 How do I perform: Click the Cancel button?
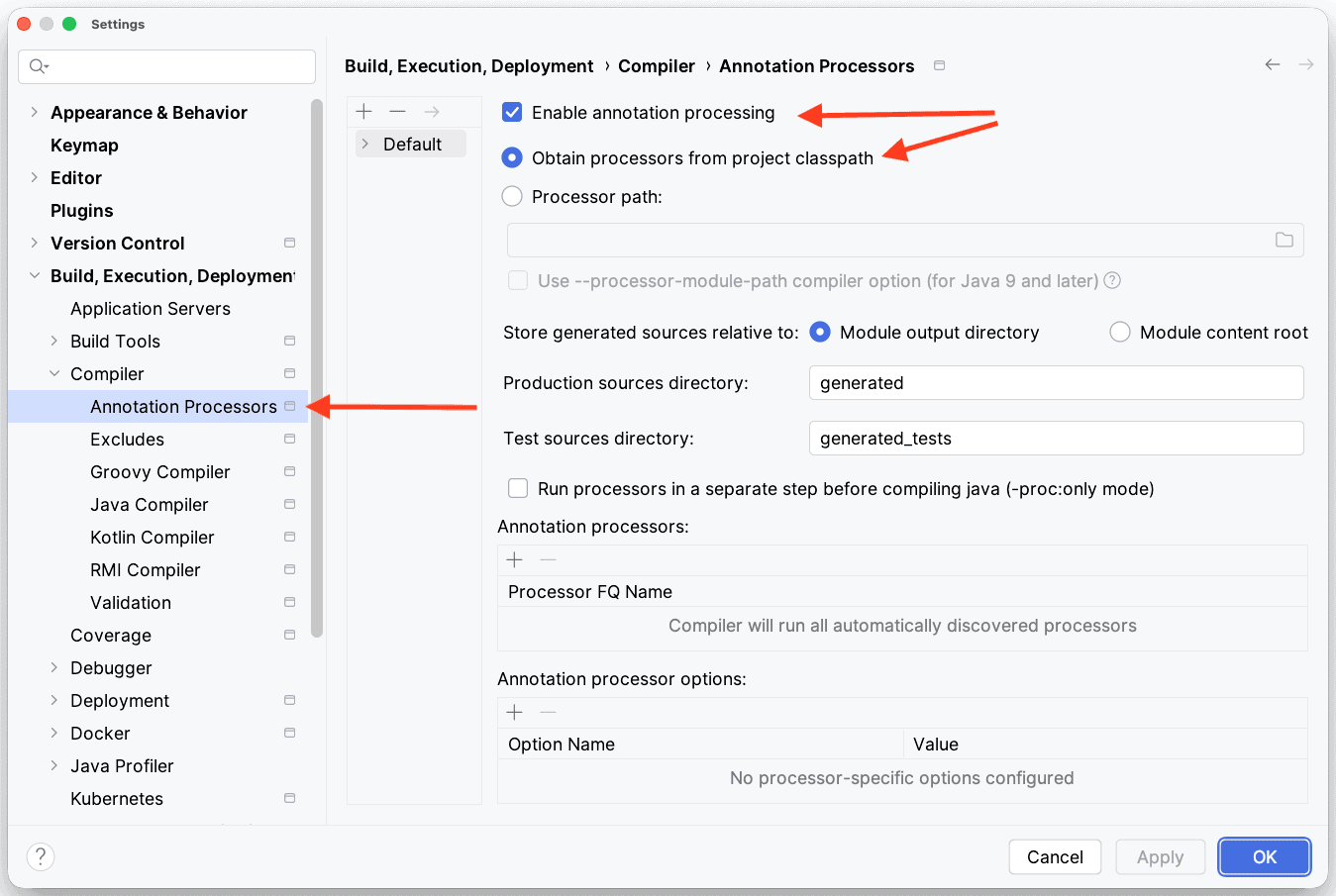coord(1055,857)
